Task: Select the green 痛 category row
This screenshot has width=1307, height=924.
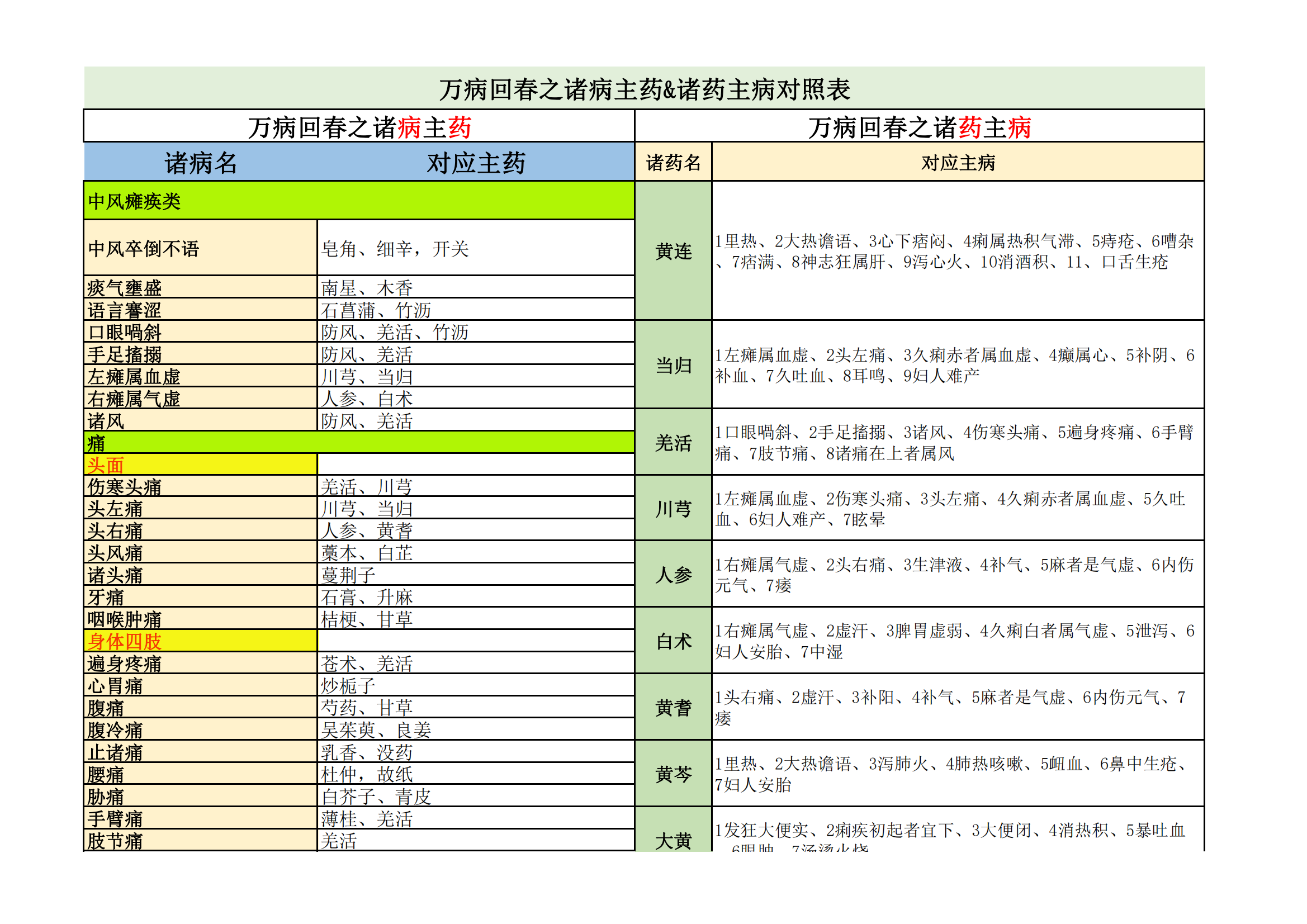Action: [359, 442]
